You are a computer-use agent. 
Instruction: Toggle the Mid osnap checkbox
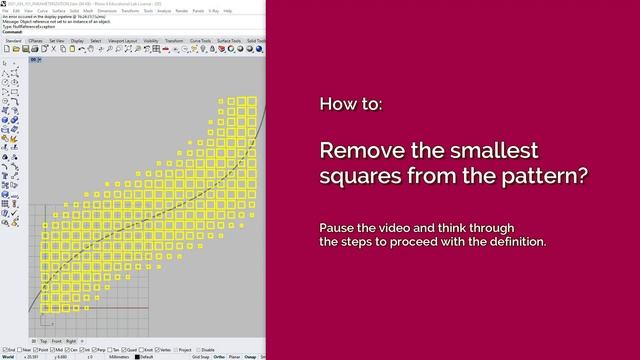[53, 350]
